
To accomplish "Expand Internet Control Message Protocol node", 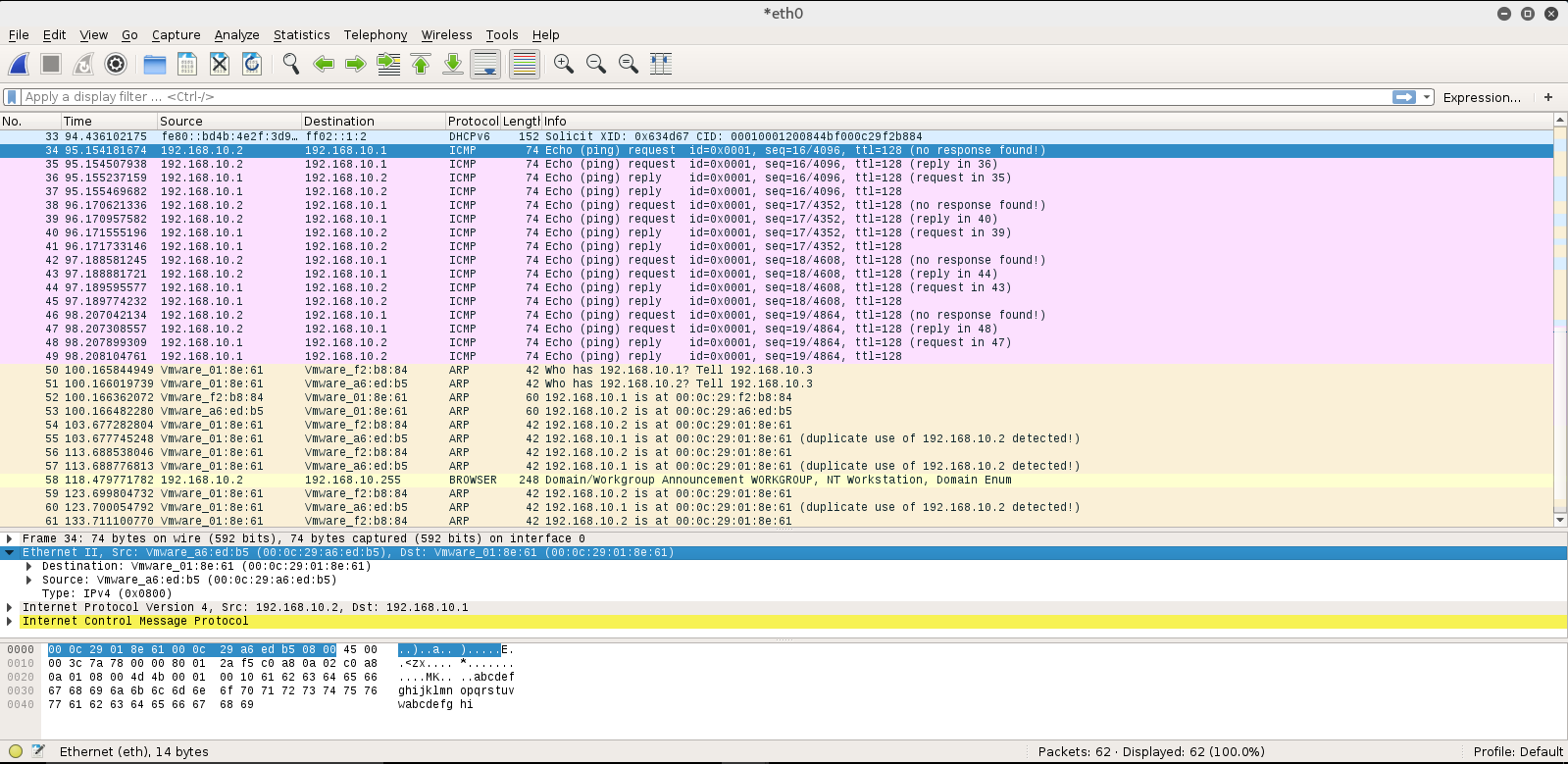I will [9, 621].
